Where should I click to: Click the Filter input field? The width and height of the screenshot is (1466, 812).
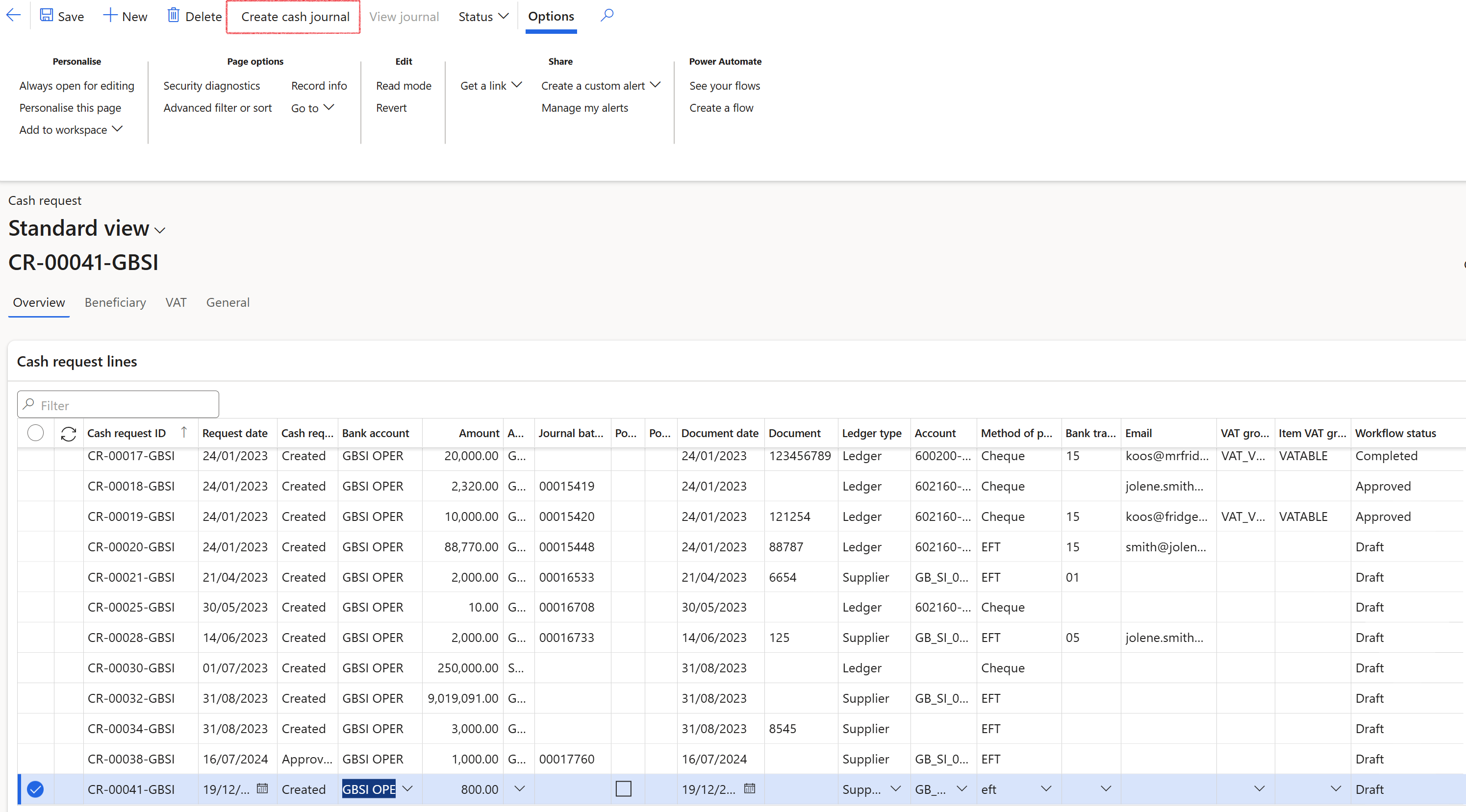118,405
